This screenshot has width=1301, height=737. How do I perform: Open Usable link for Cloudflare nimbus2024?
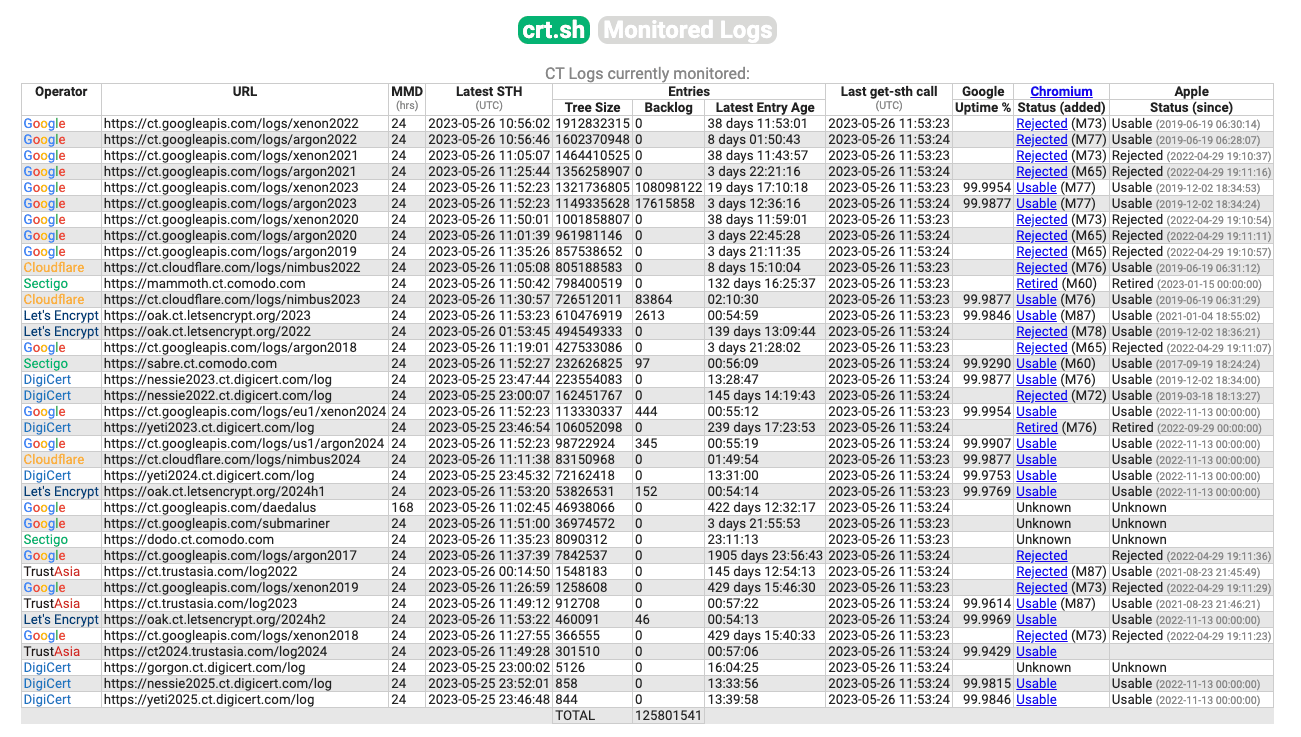click(x=1036, y=459)
